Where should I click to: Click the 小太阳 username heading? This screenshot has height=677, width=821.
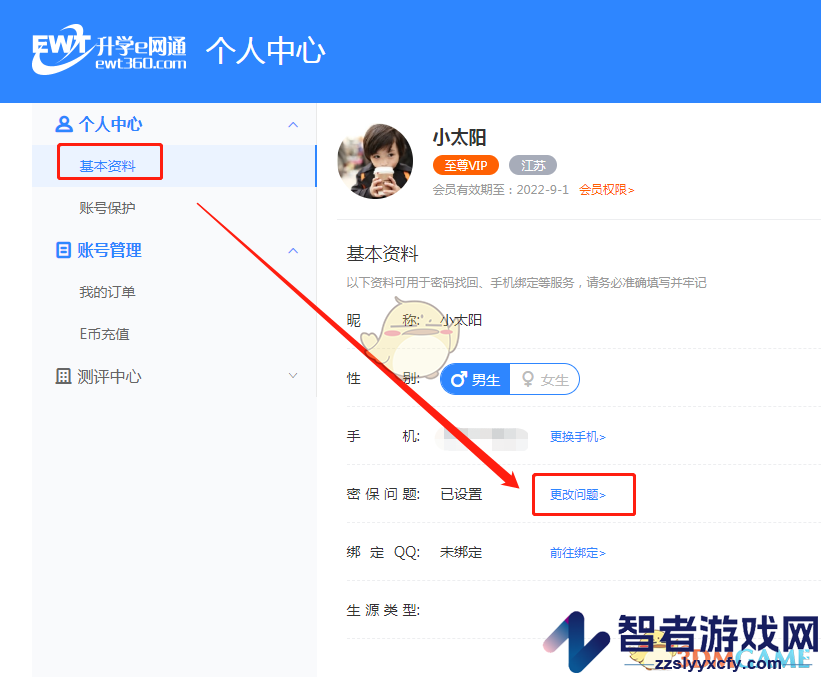[459, 138]
